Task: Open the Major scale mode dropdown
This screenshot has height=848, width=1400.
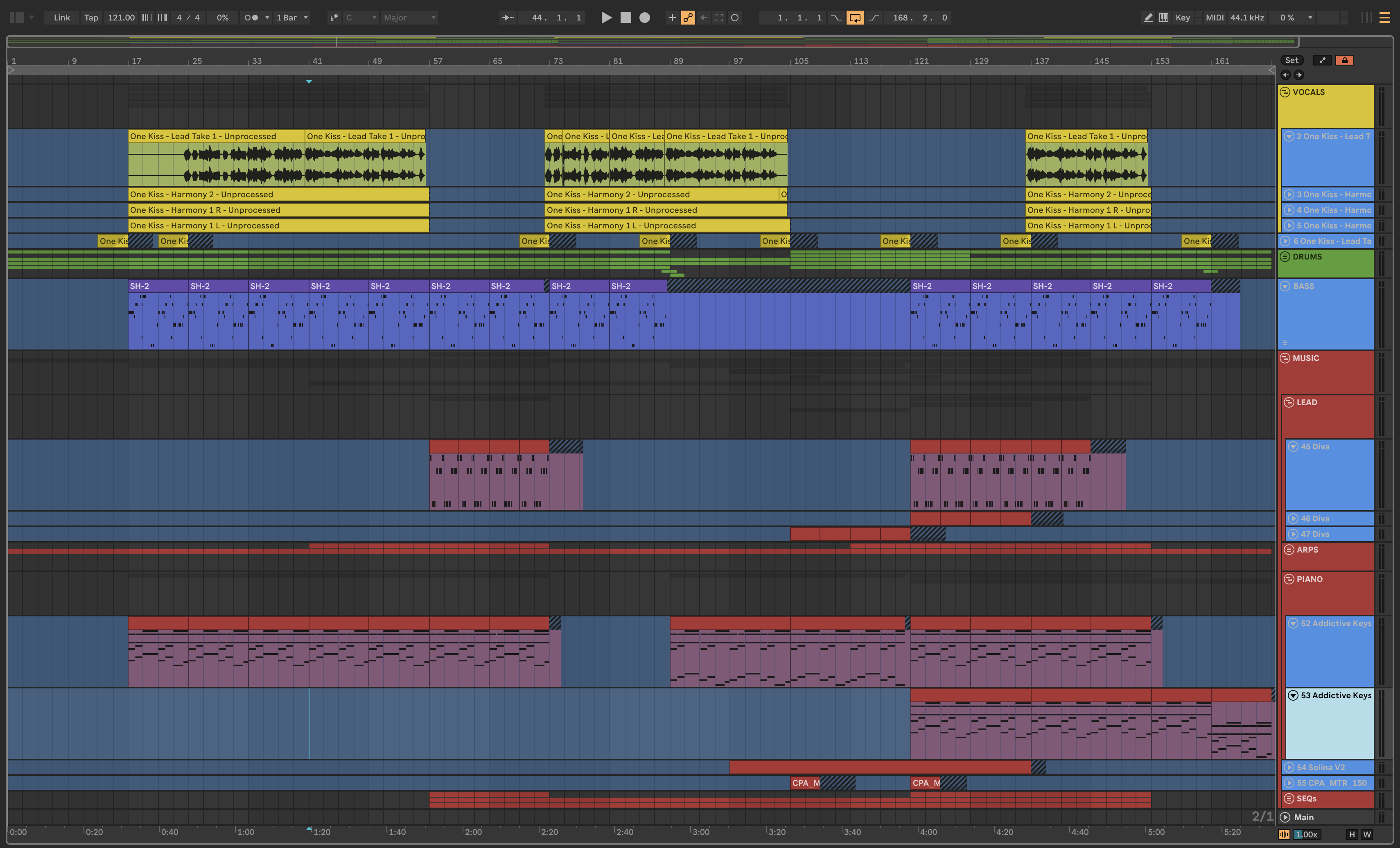Action: tap(409, 18)
